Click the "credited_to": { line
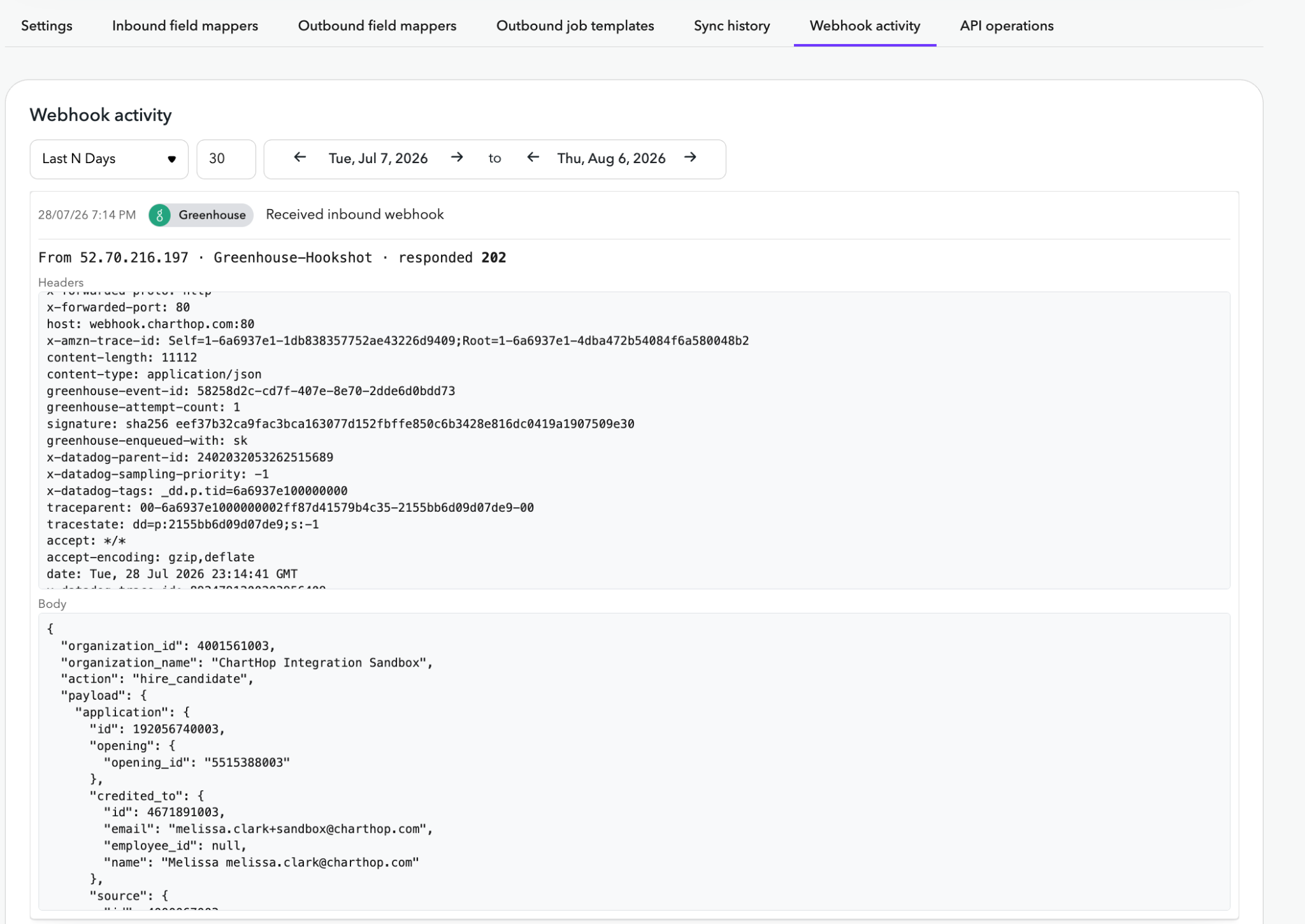 tap(147, 795)
